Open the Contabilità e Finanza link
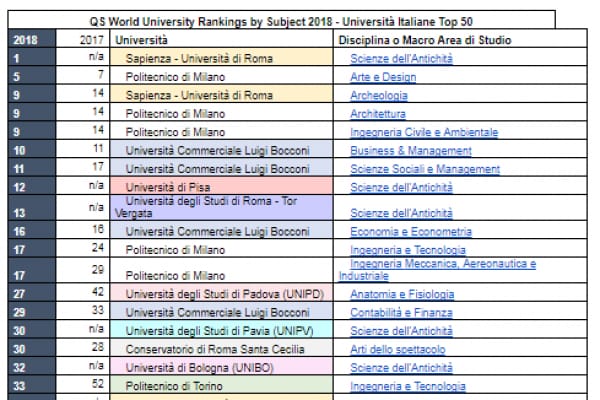Screen dimensions: 600x400 tap(401, 312)
